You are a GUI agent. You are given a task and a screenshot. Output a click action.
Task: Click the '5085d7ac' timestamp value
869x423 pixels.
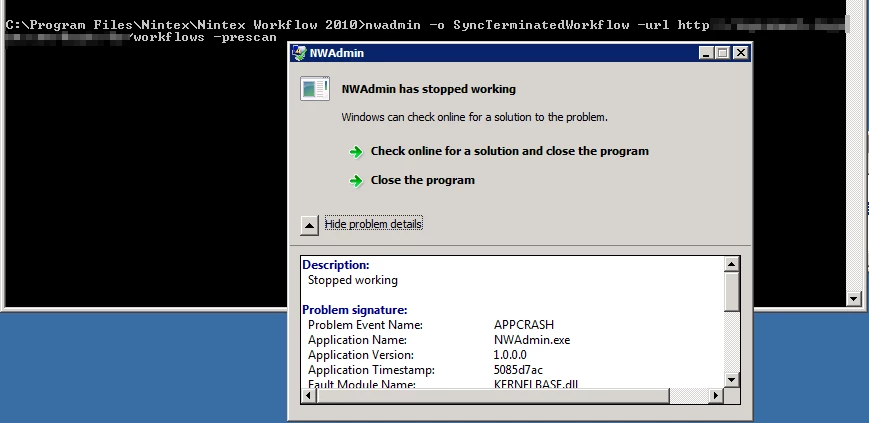click(x=518, y=370)
